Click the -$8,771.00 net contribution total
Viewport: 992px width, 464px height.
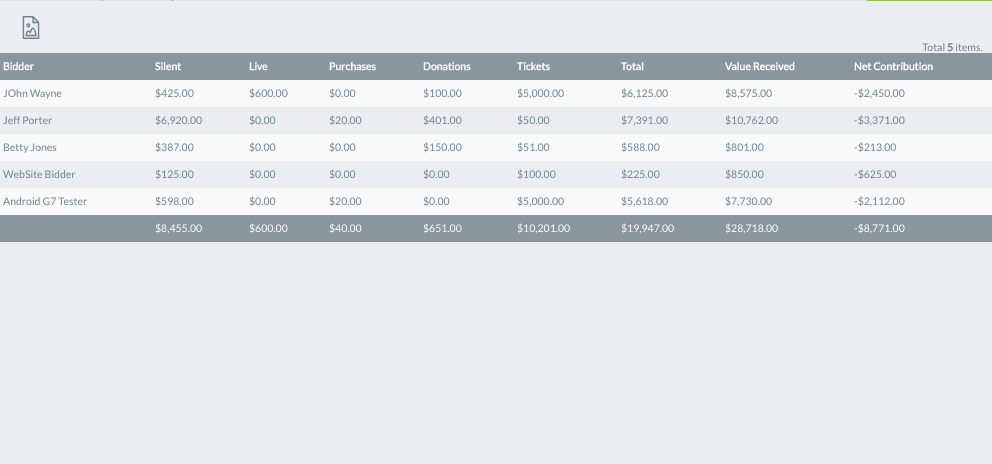coord(879,229)
